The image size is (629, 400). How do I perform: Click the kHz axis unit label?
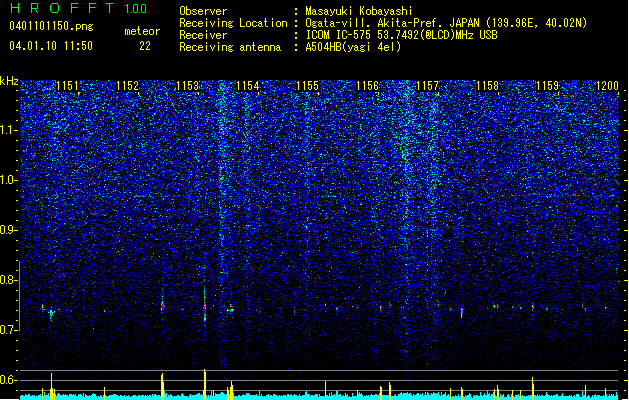pyautogui.click(x=9, y=81)
